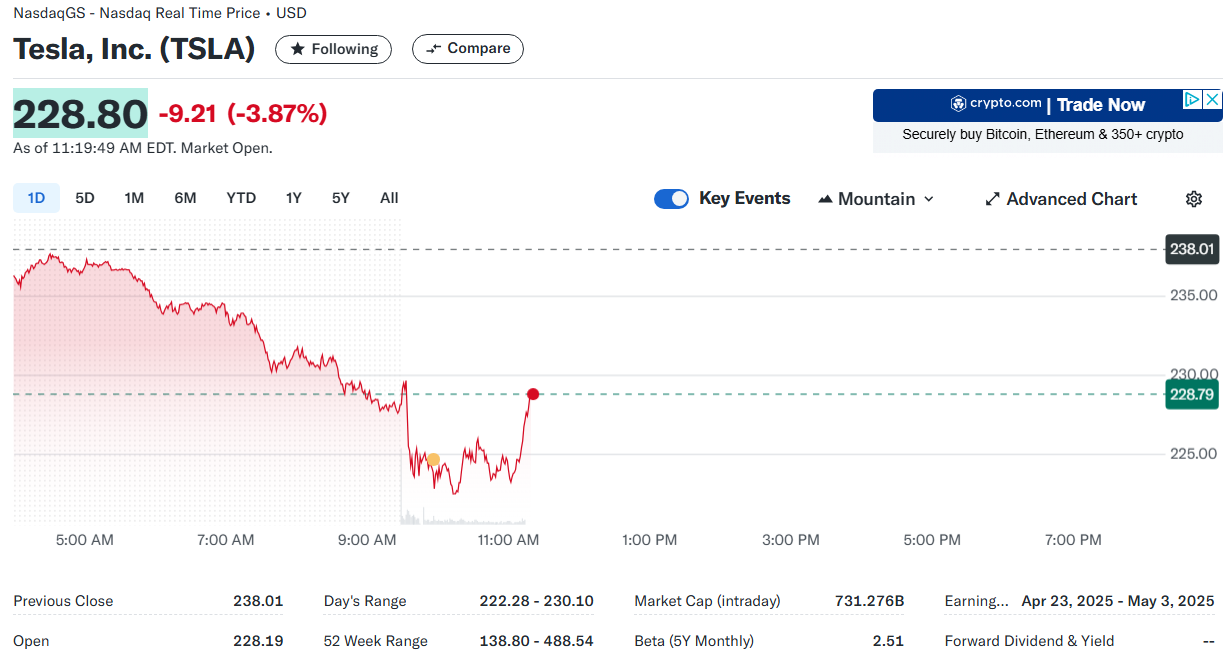This screenshot has width=1232, height=653.
Task: Click the 228.80 current stock price
Action: (80, 113)
